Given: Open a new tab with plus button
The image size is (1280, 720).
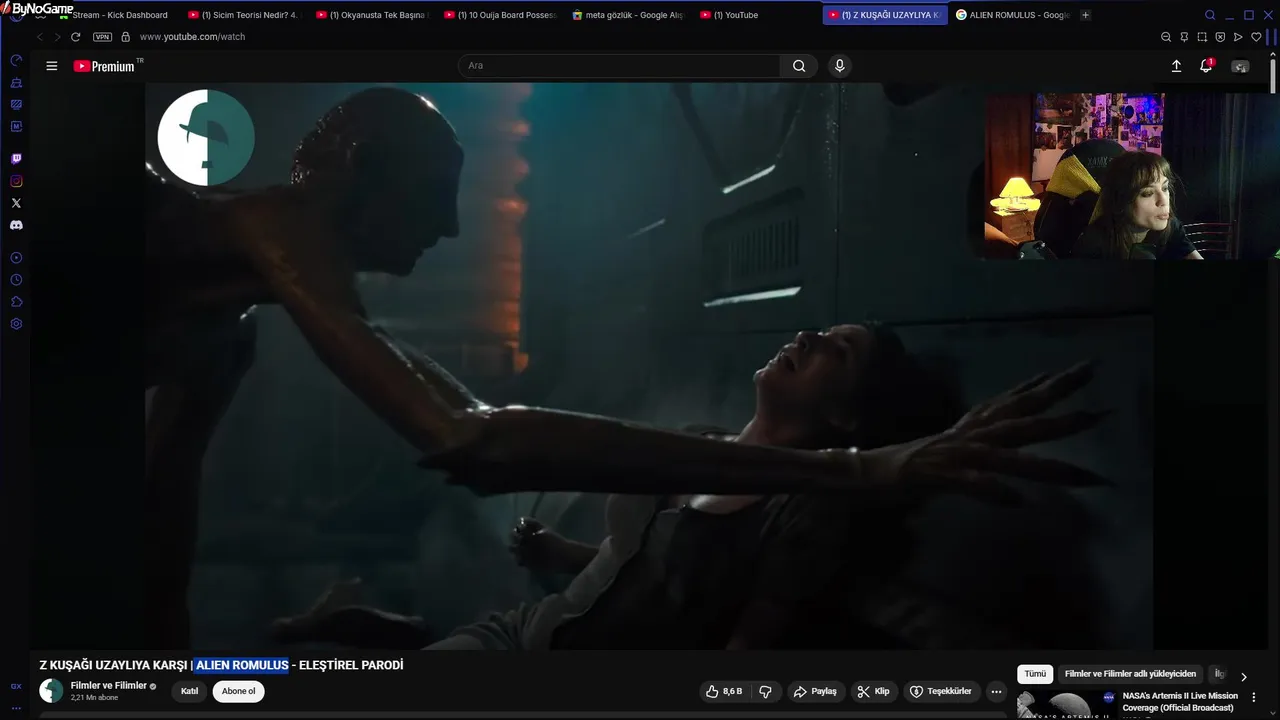Looking at the screenshot, I should tap(1086, 15).
